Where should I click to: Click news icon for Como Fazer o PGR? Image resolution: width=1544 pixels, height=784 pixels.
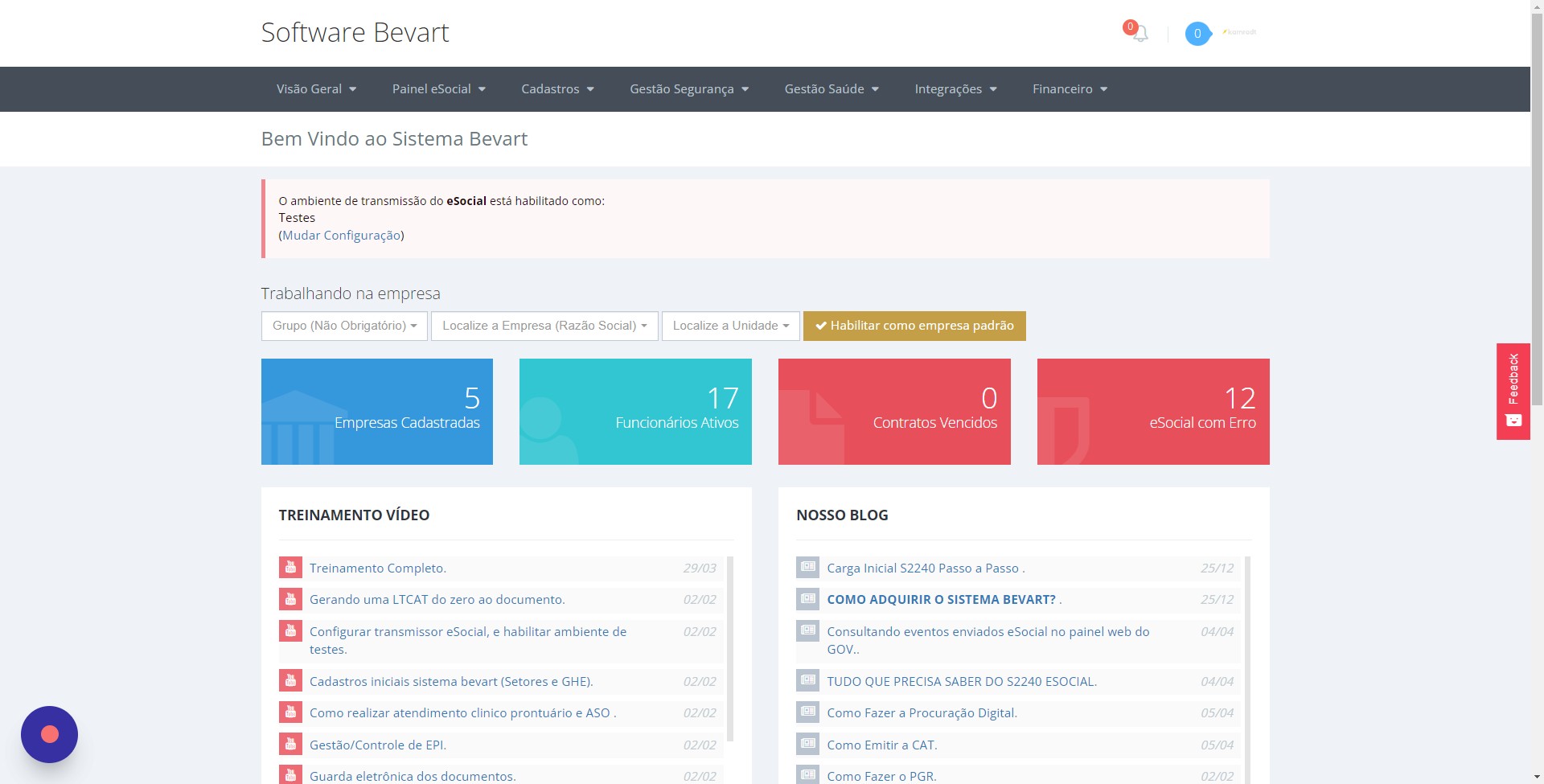(807, 775)
